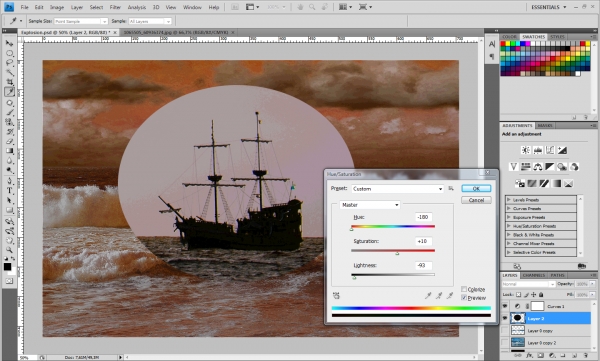Click the on-image adjustment hand icon
The width and height of the screenshot is (600, 361).
click(x=336, y=296)
